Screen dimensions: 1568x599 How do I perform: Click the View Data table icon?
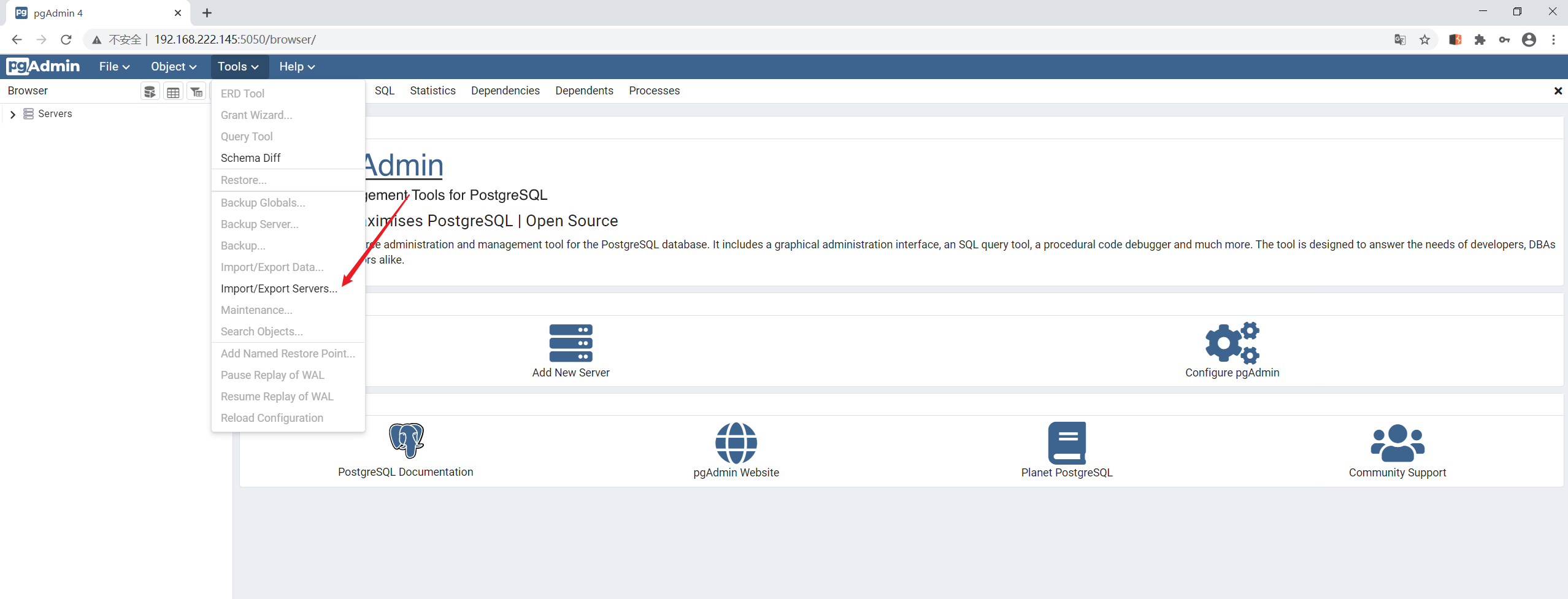173,92
